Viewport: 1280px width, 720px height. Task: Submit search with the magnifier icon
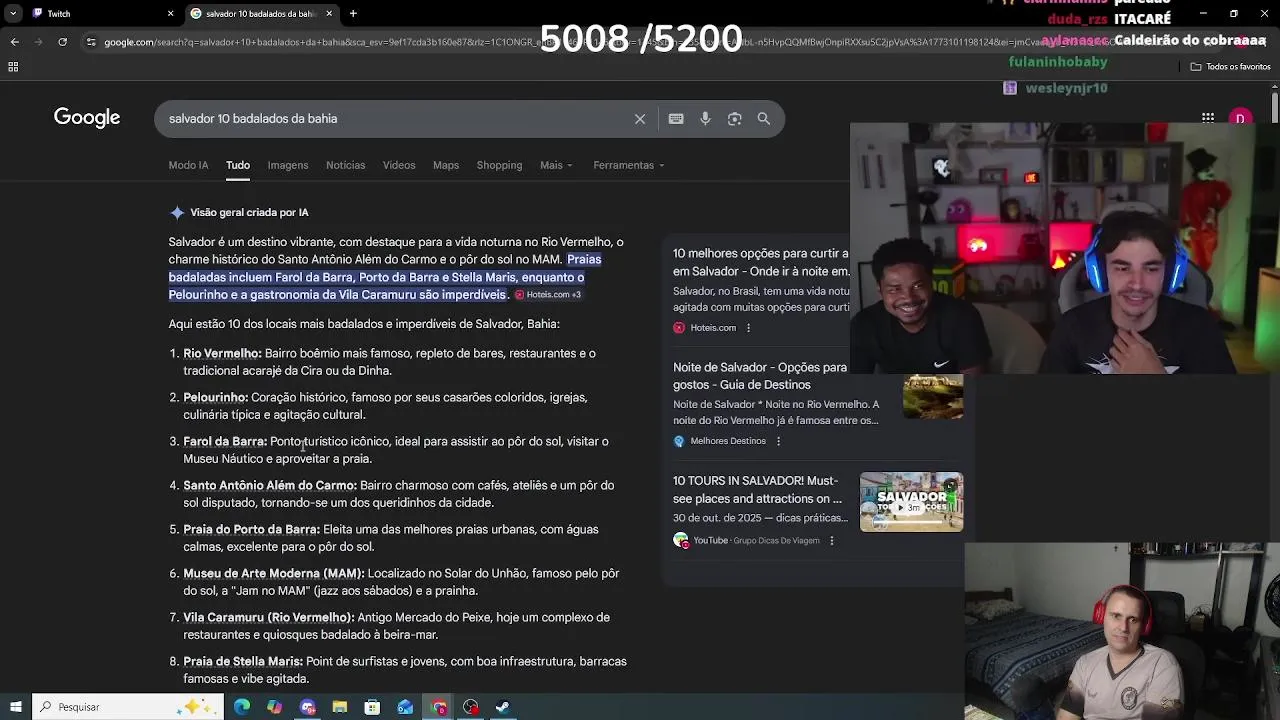[764, 119]
